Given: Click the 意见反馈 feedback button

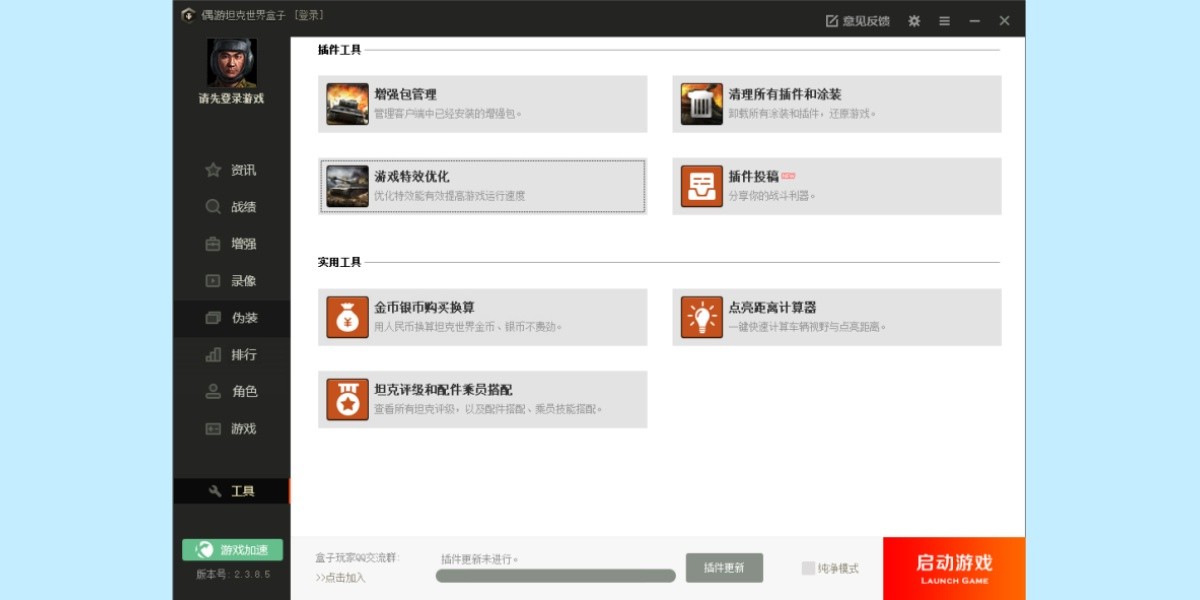Looking at the screenshot, I should pyautogui.click(x=857, y=20).
